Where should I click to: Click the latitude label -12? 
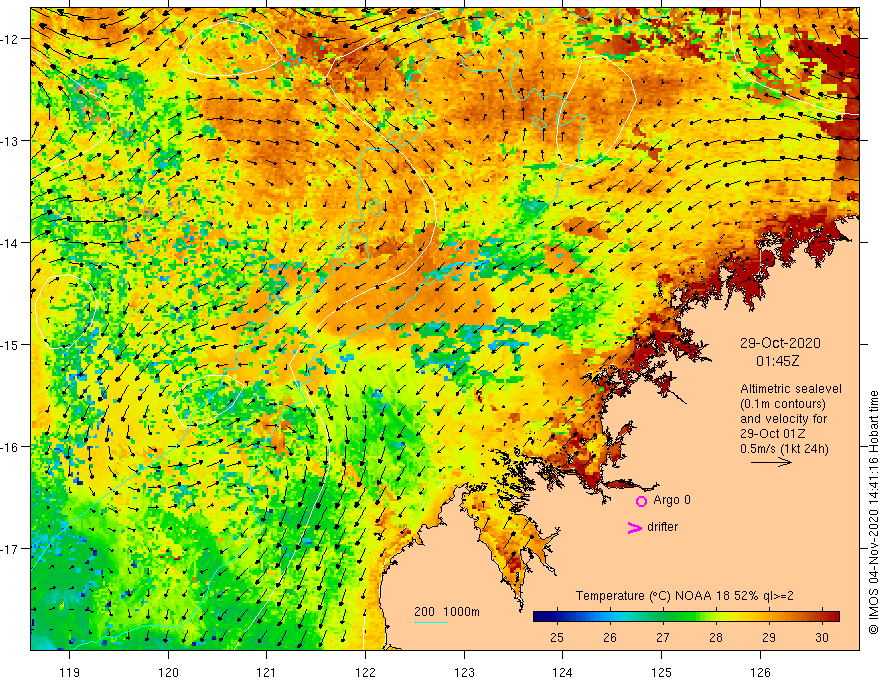point(12,39)
